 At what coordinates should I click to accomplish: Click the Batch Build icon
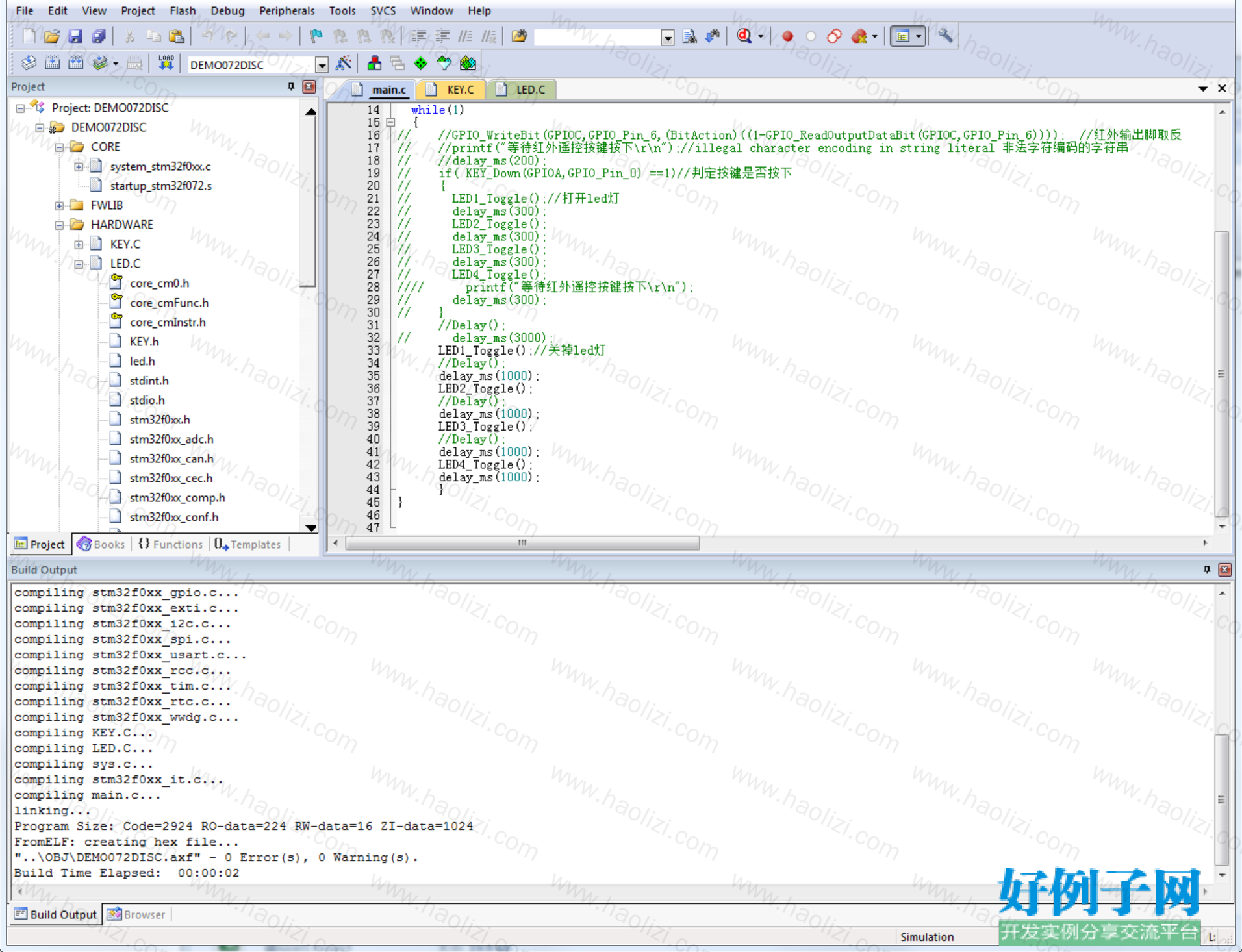[x=99, y=64]
